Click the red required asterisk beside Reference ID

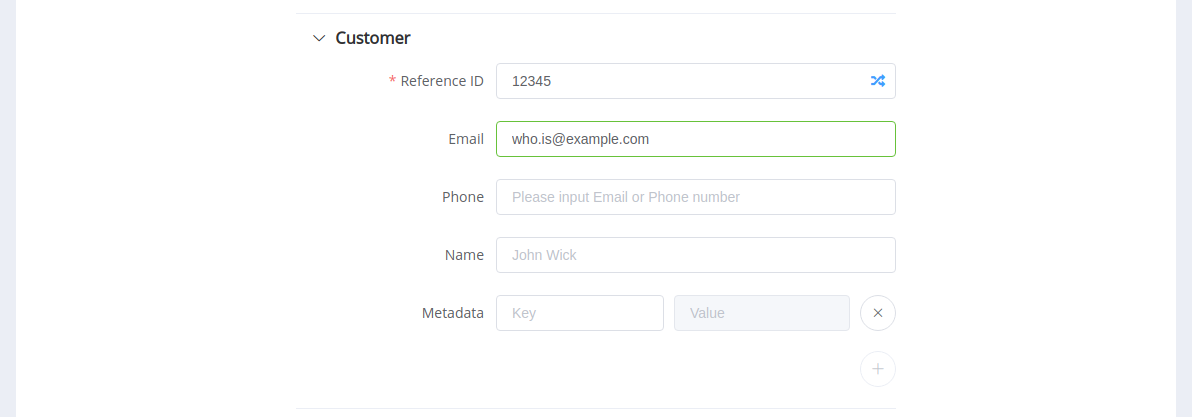(392, 81)
